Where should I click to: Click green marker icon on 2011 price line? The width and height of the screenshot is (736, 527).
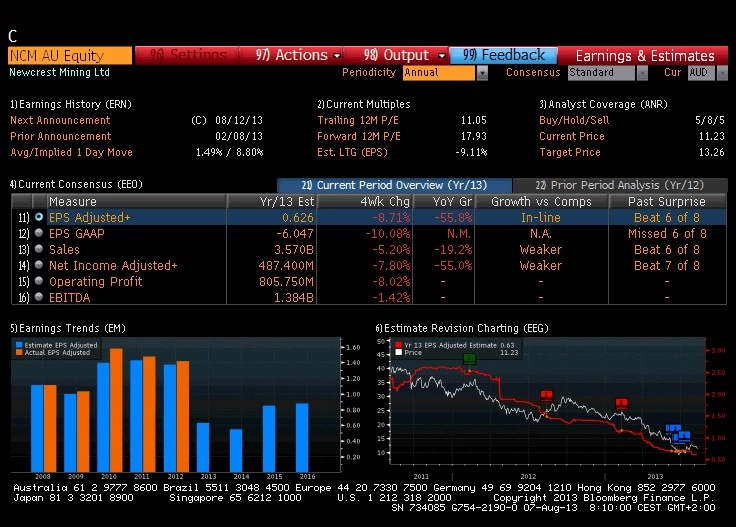[469, 359]
